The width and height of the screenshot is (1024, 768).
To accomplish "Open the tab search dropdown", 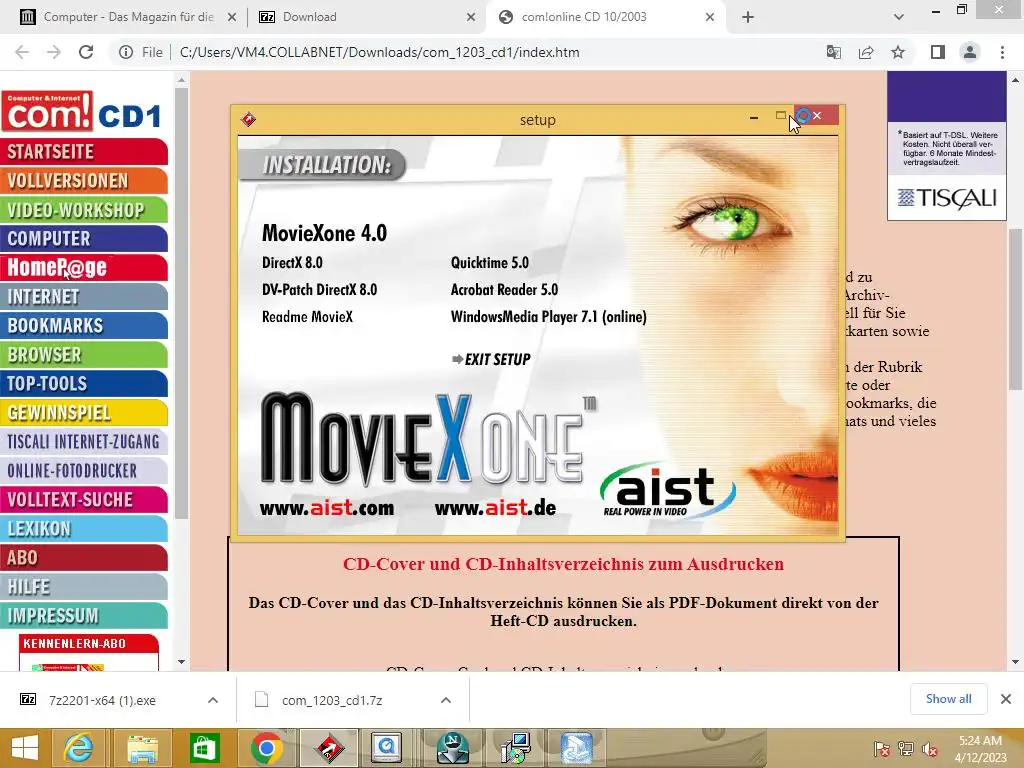I will point(899,17).
